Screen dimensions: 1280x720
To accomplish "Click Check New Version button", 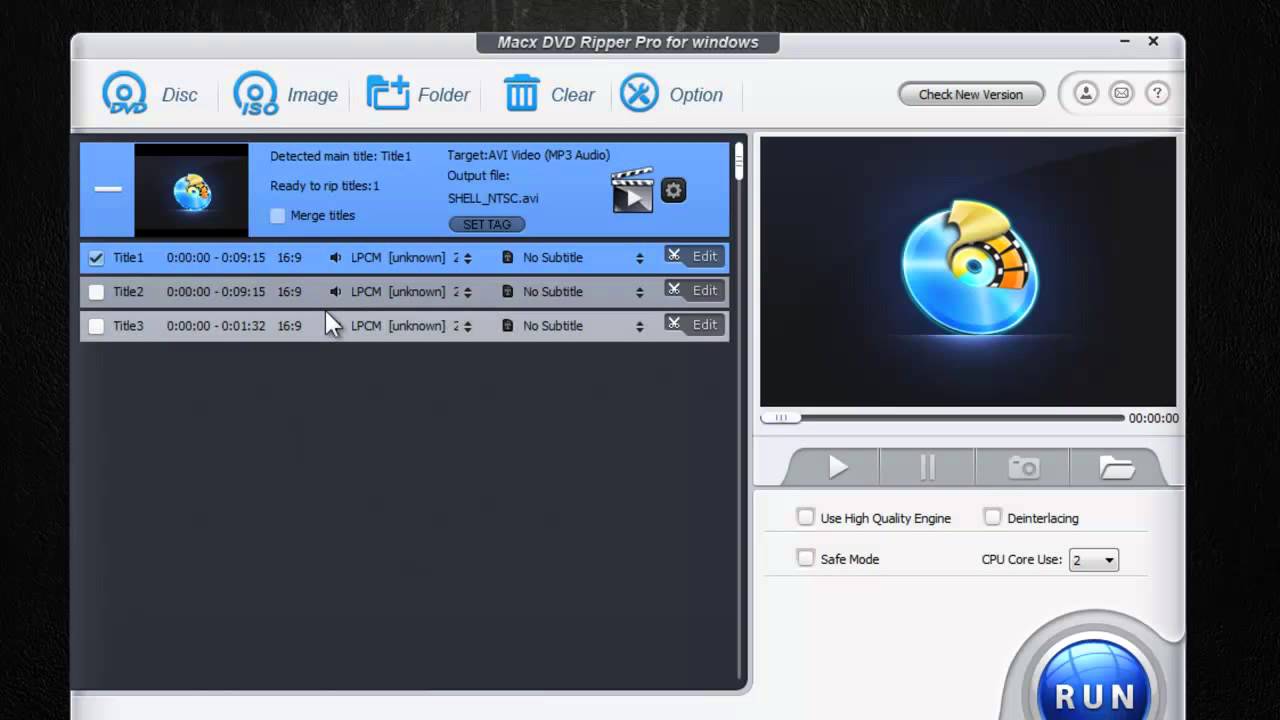I will 971,94.
